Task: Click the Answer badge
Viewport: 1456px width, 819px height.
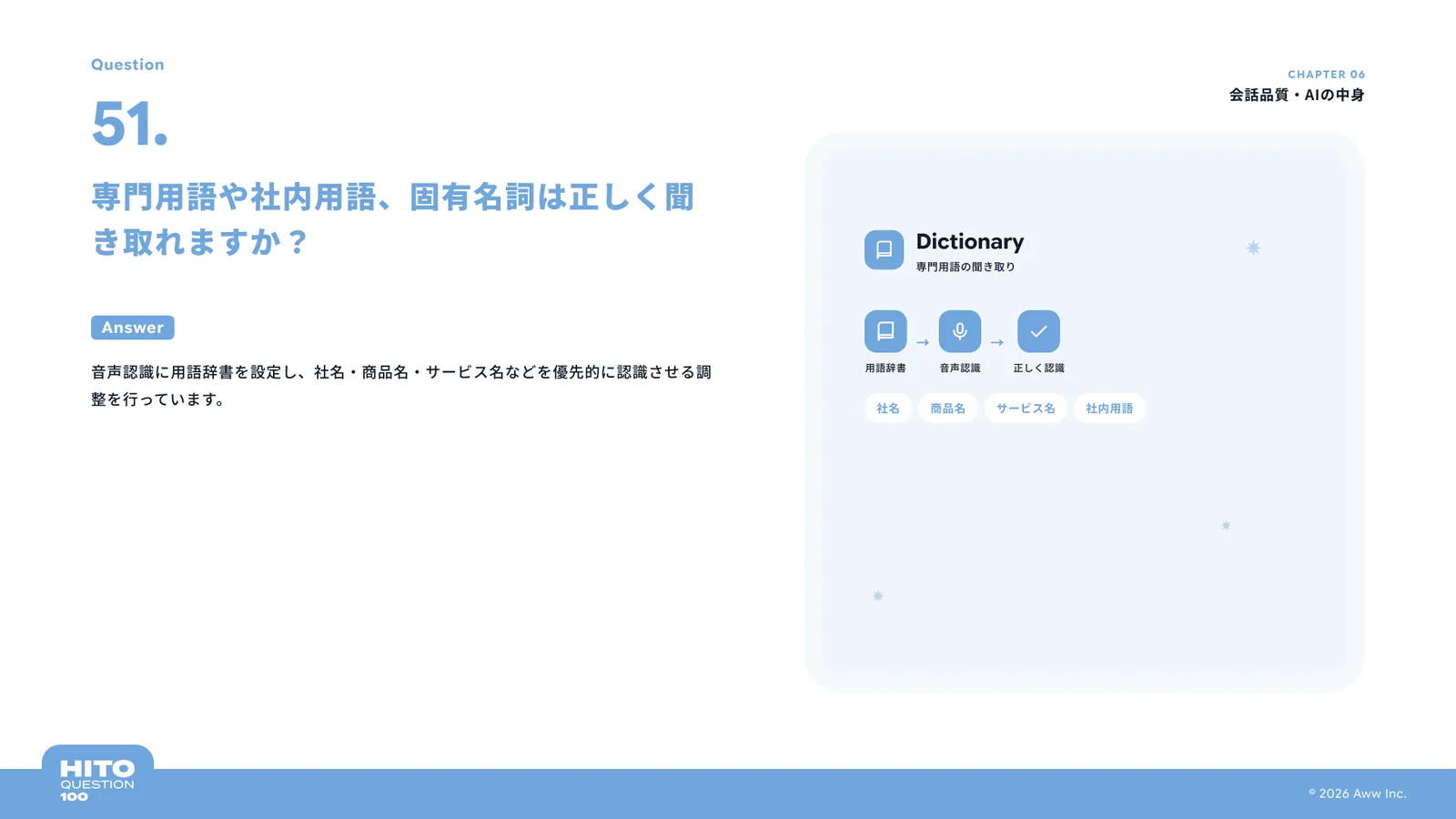Action: tap(133, 328)
